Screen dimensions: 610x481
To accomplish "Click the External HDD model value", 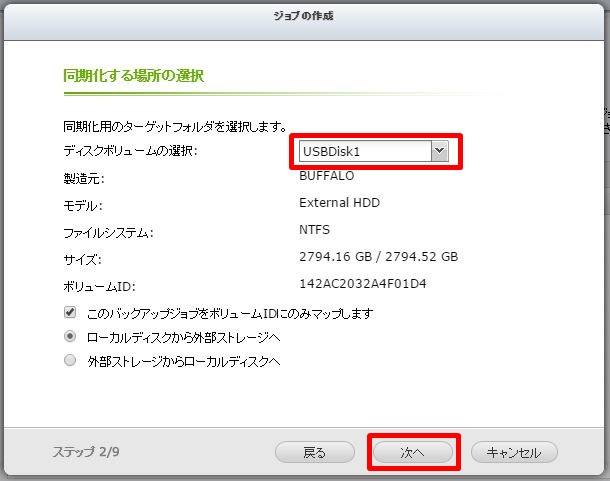I will pos(339,203).
